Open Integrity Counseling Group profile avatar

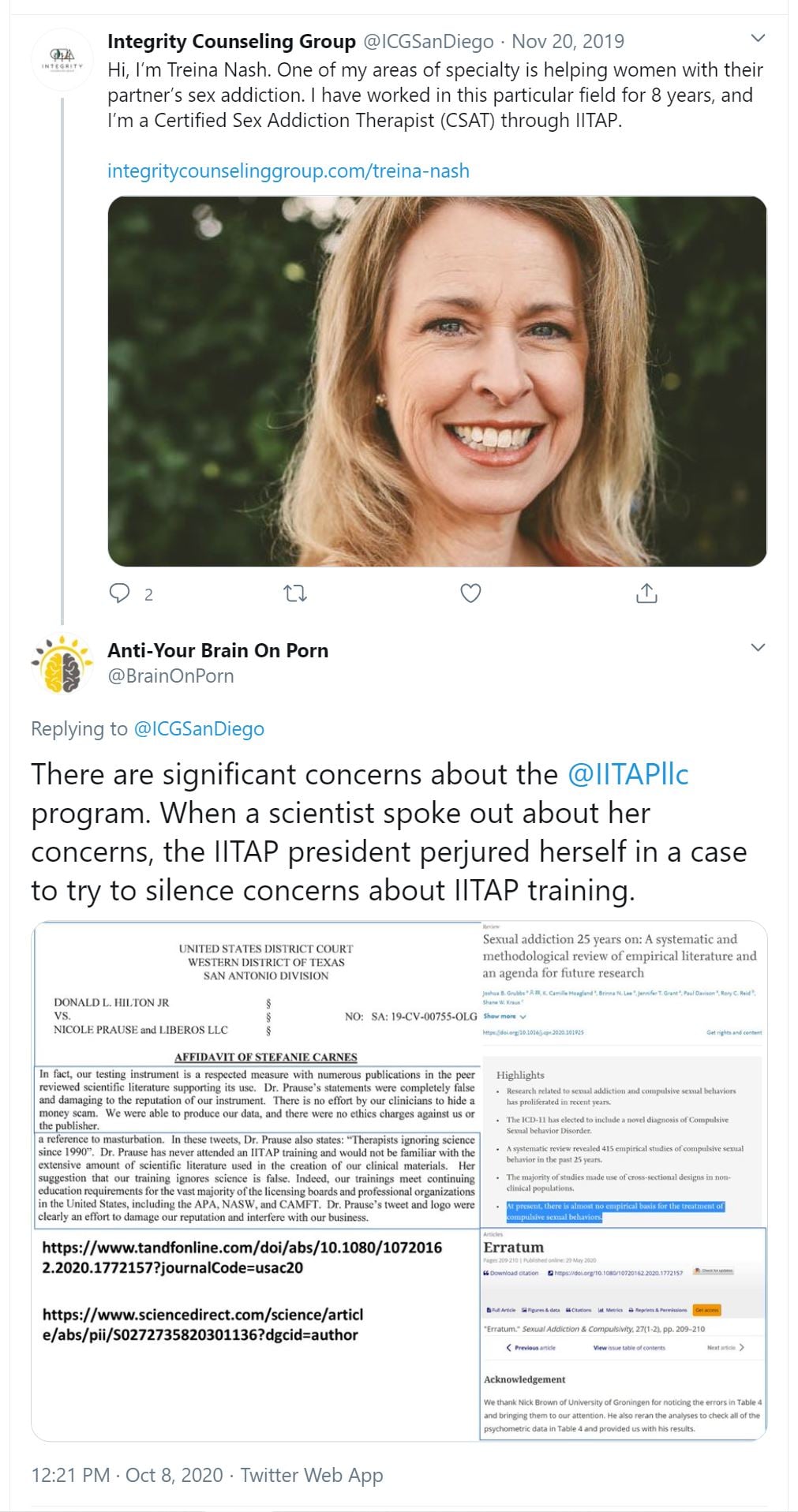[x=62, y=60]
